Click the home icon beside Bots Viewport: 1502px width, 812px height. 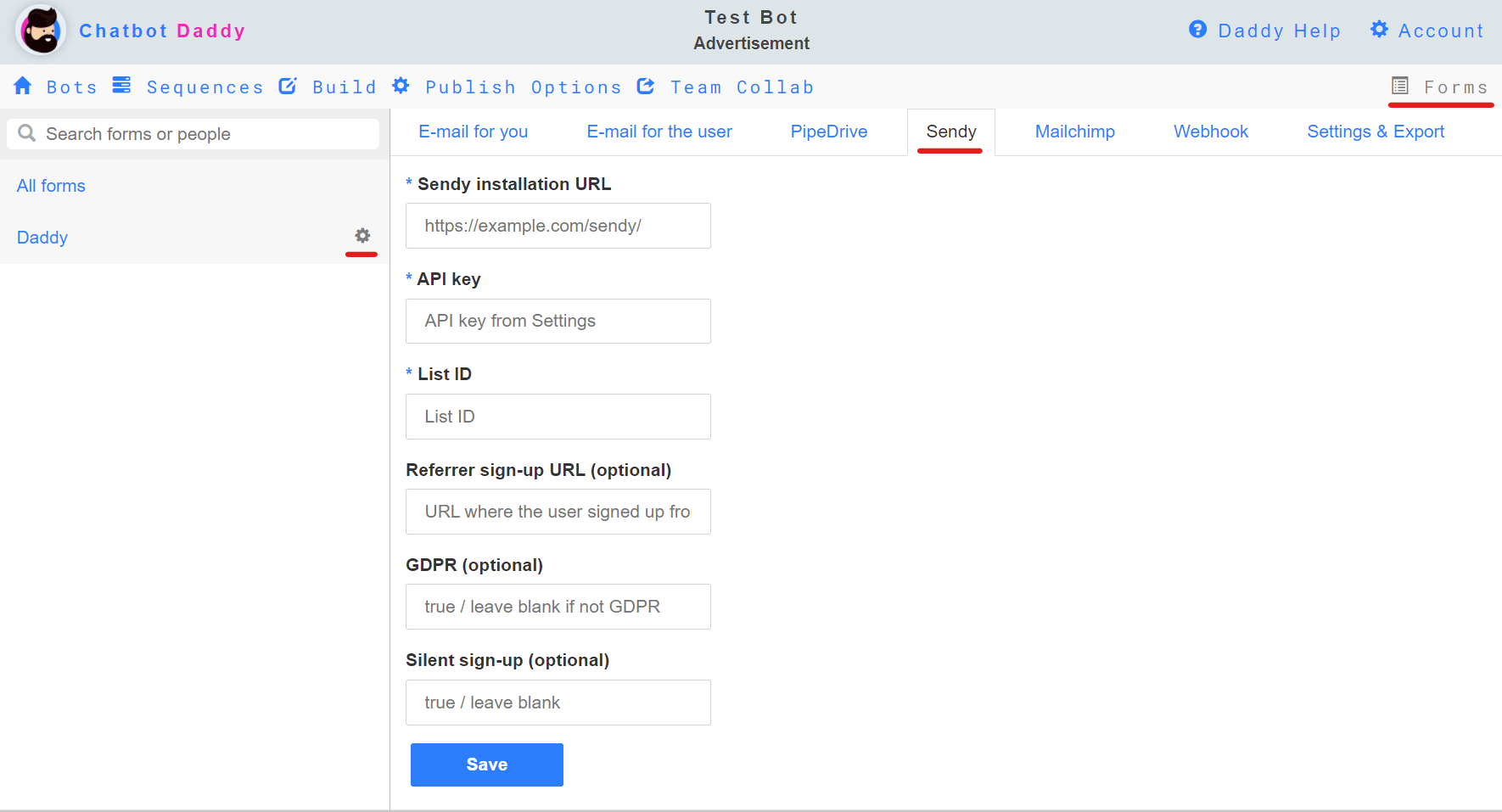coord(23,86)
